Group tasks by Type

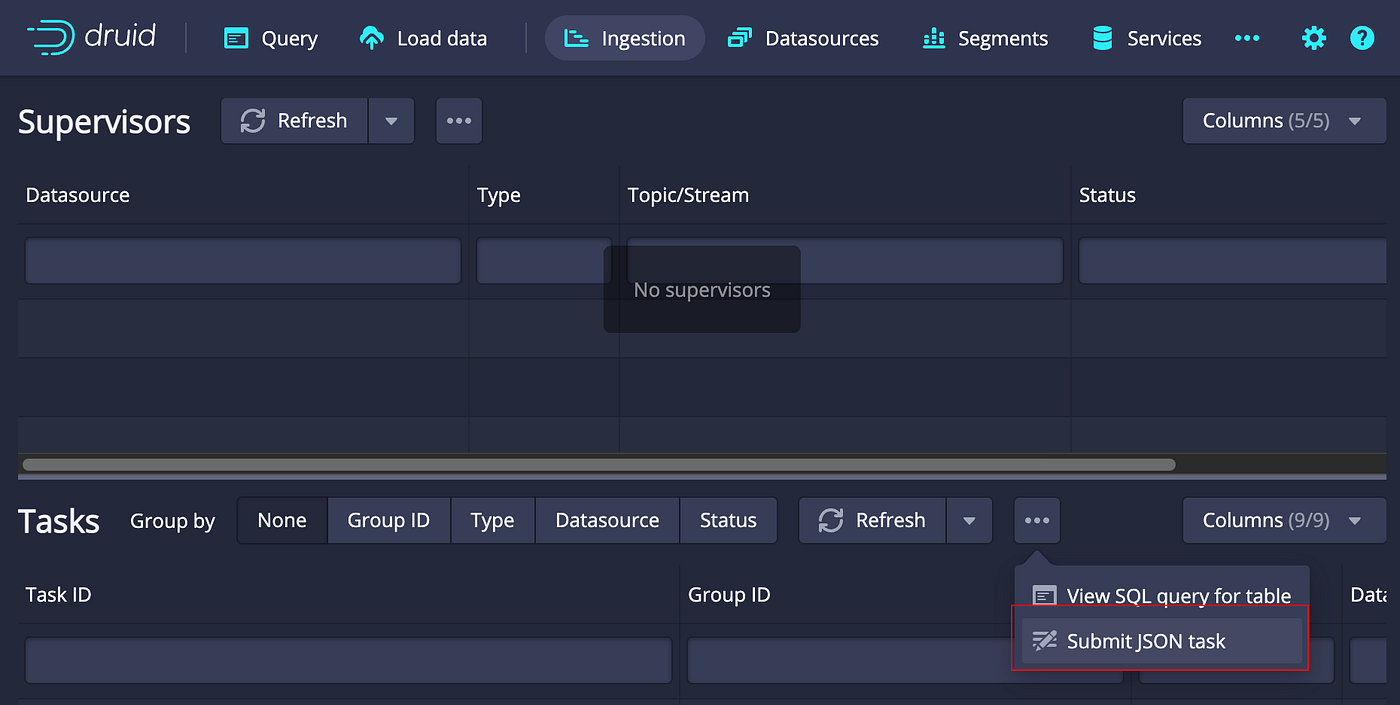pos(492,520)
